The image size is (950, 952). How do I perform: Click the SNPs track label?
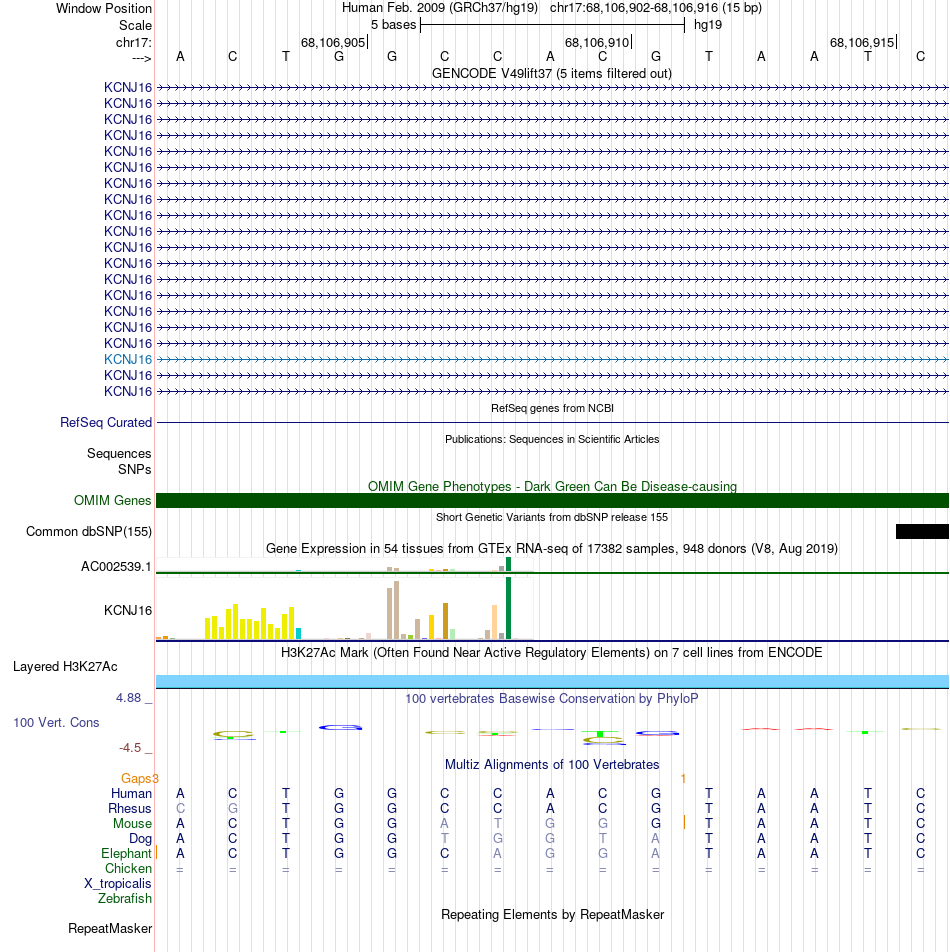pyautogui.click(x=135, y=469)
